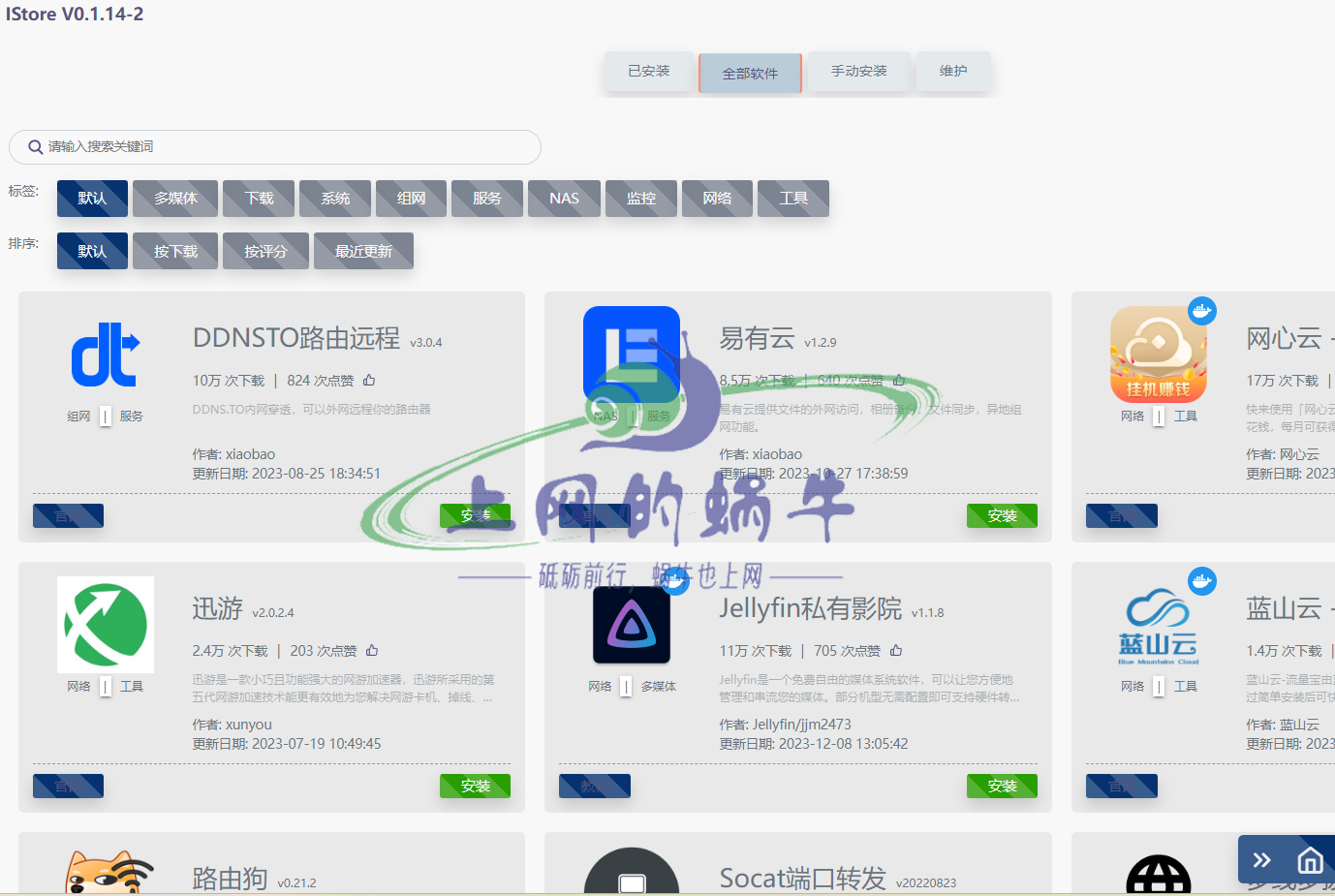Install Jellyfin私有影院 app
This screenshot has height=896, width=1335.
(x=1002, y=786)
